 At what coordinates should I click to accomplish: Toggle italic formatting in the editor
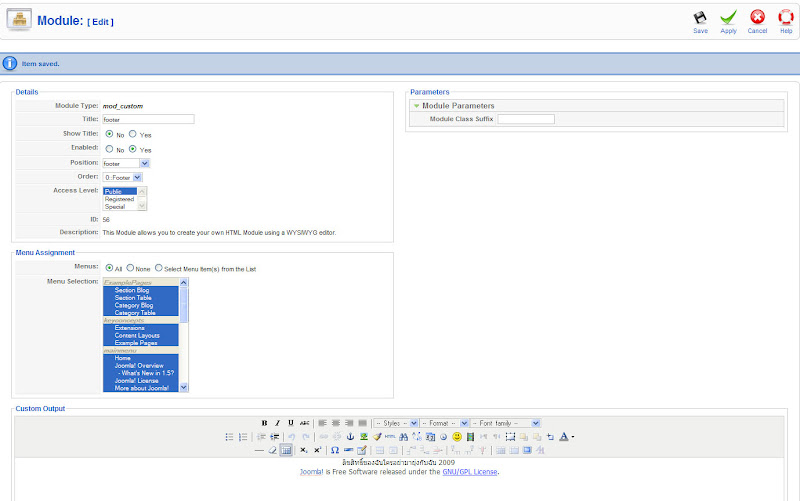(278, 423)
